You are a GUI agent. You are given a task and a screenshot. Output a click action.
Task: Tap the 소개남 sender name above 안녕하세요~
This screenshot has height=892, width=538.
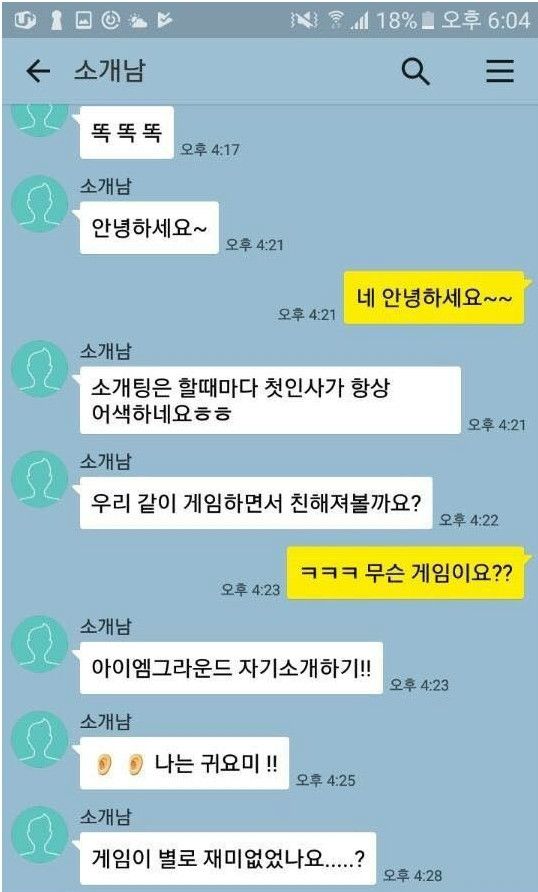105,186
